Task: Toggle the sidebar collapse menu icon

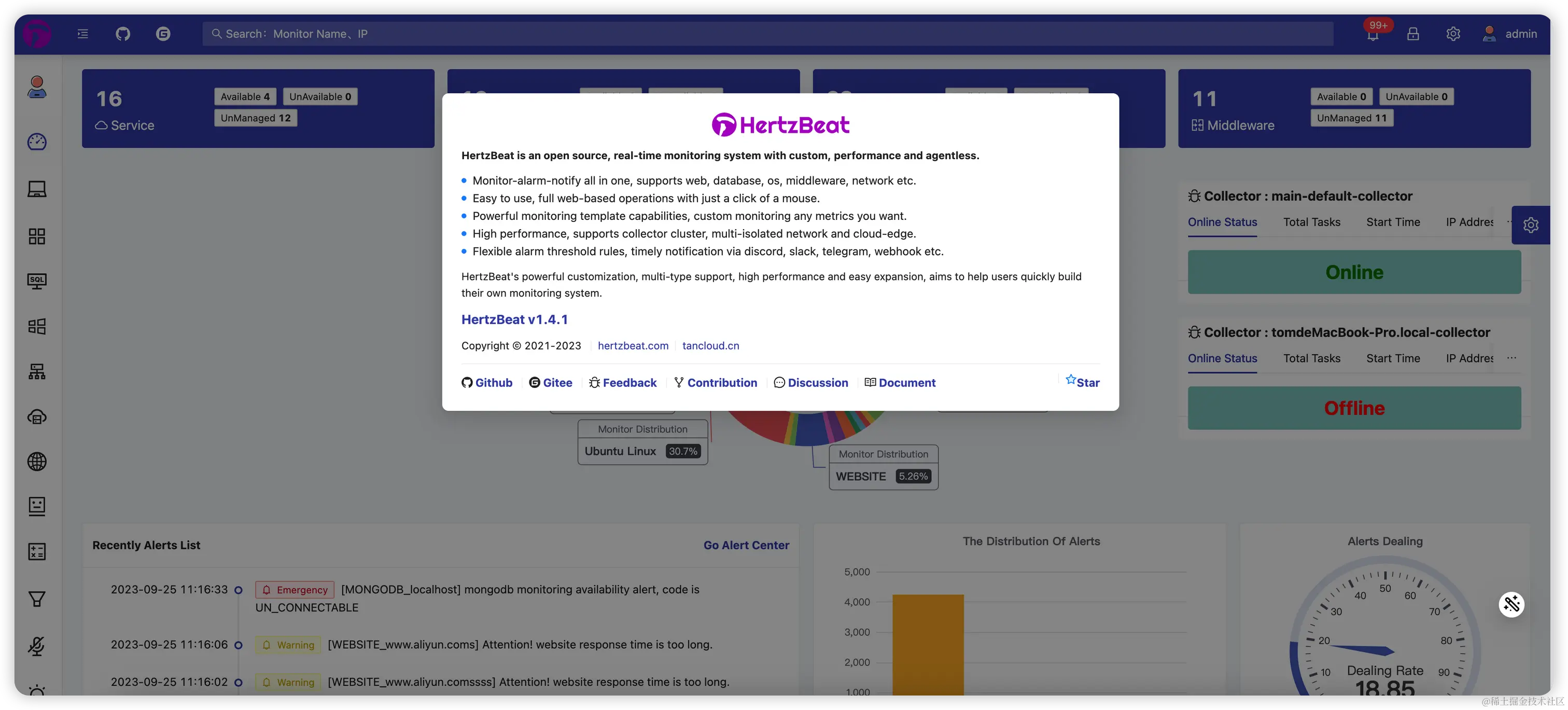Action: coord(83,34)
